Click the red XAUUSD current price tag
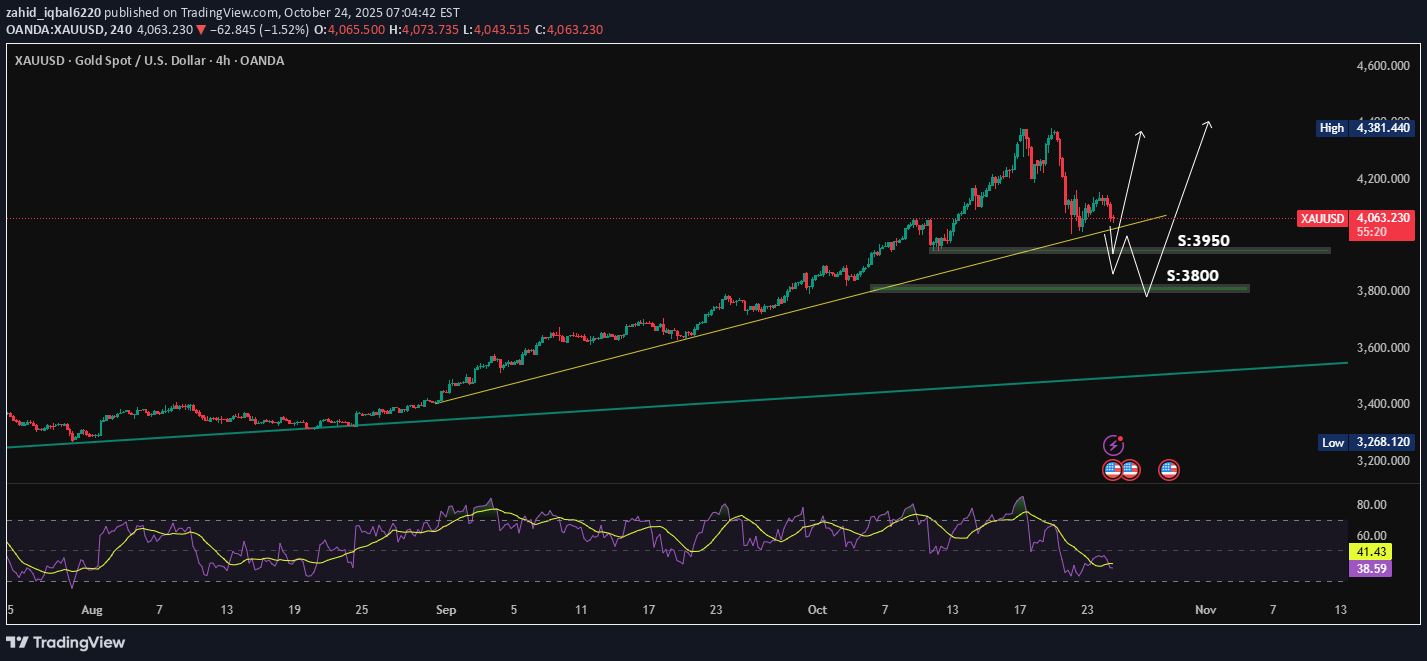This screenshot has height=661, width=1427. 1355,224
